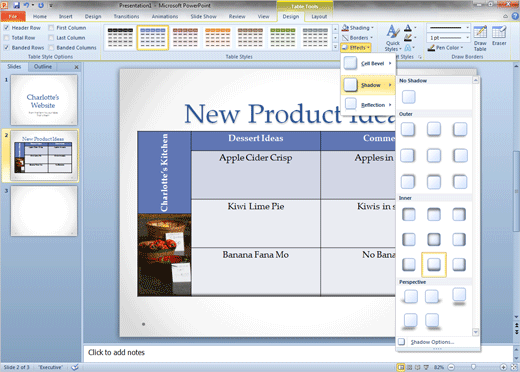Apply the orange table style swatch
This screenshot has height=372, width=520.
coord(218,38)
